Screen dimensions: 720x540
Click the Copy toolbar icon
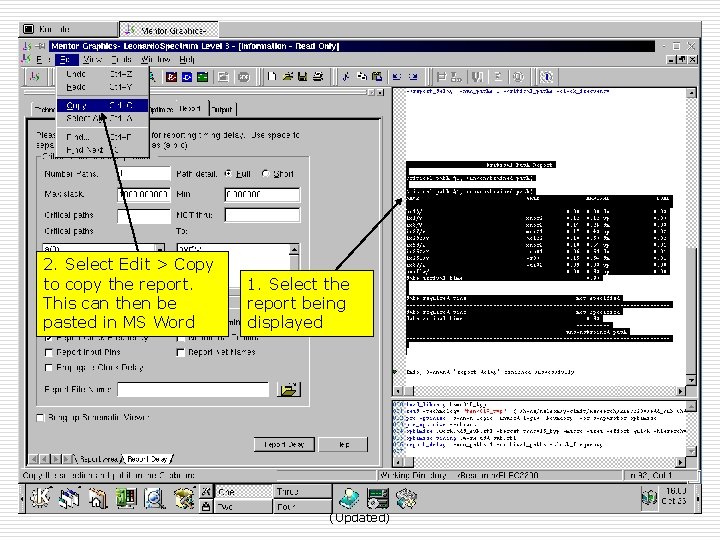[x=362, y=77]
